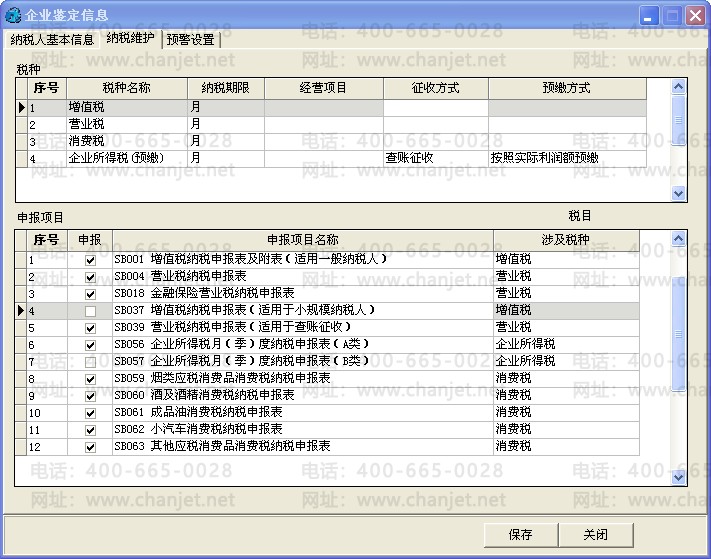Select 消费税 row in 税种 table
The height and width of the screenshot is (559, 711).
click(331, 141)
